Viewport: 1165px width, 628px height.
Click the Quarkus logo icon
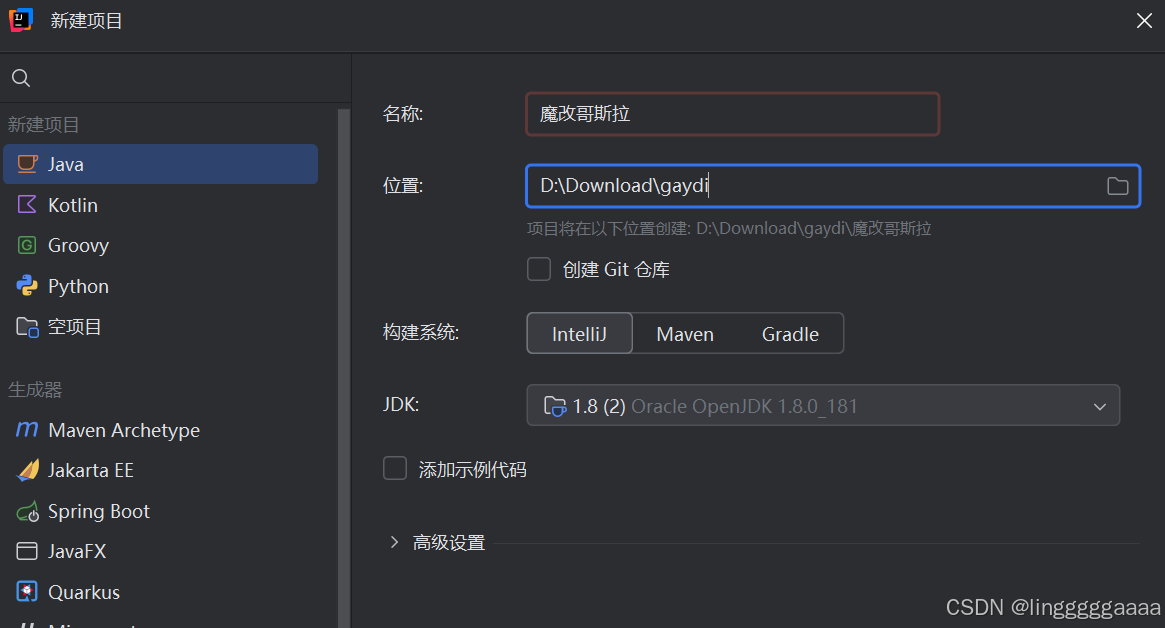pyautogui.click(x=27, y=592)
